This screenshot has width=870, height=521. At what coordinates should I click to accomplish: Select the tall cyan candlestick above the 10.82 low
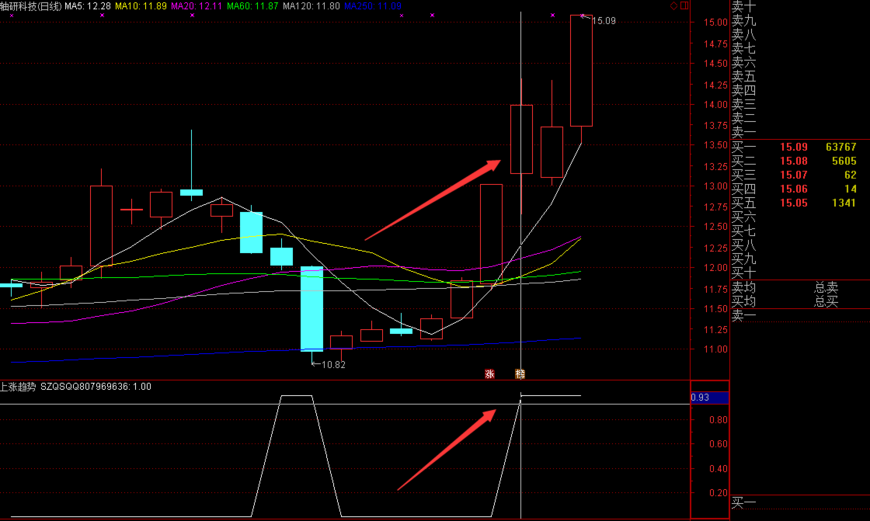312,309
